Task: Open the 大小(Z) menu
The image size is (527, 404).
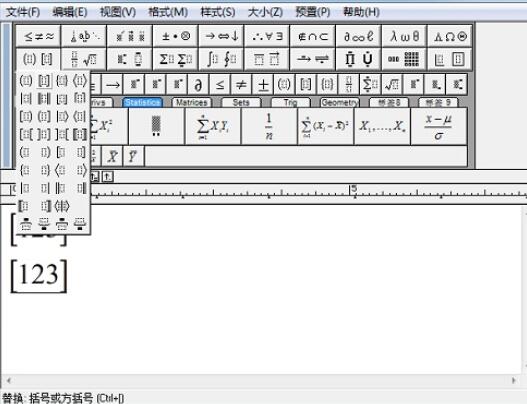Action: (265, 12)
